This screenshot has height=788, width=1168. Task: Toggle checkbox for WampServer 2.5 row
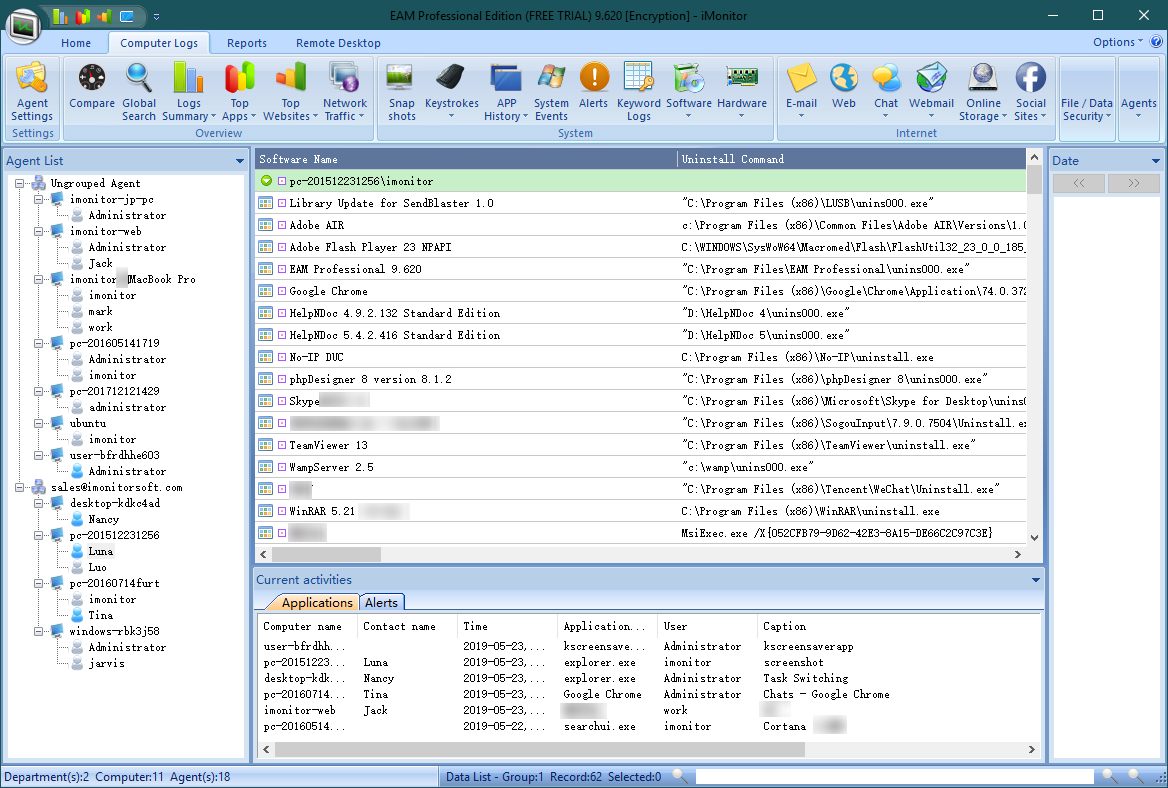point(282,467)
